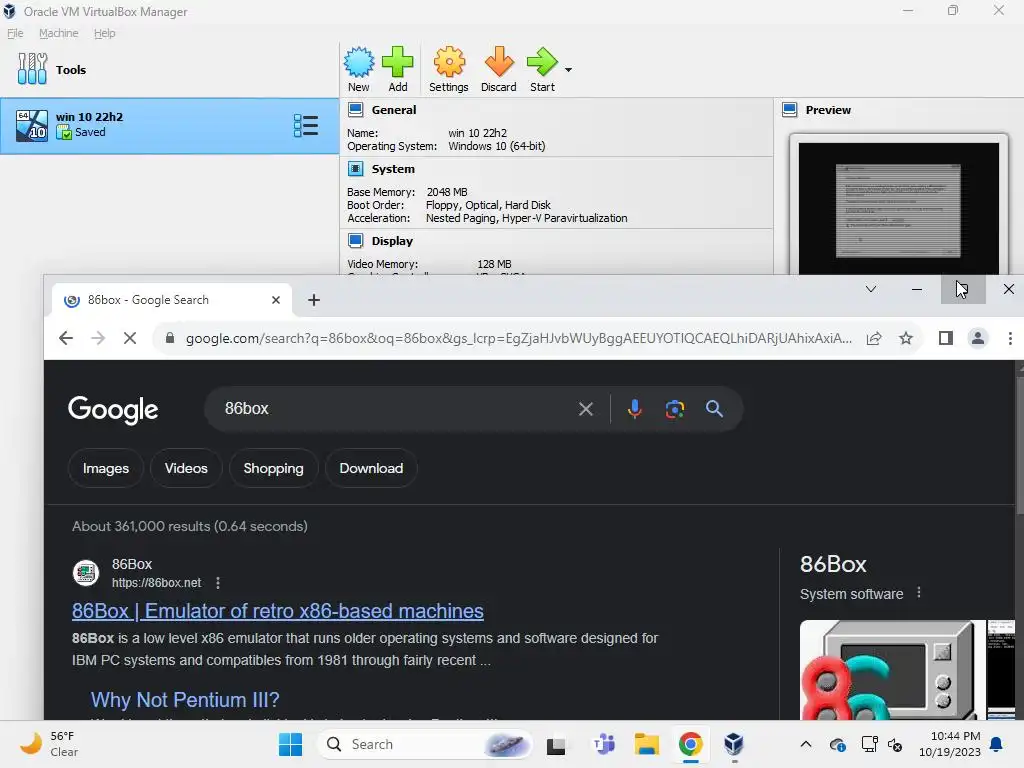Image resolution: width=1024 pixels, height=768 pixels.
Task: Open the weather widget showing 56°F
Action: pyautogui.click(x=49, y=744)
